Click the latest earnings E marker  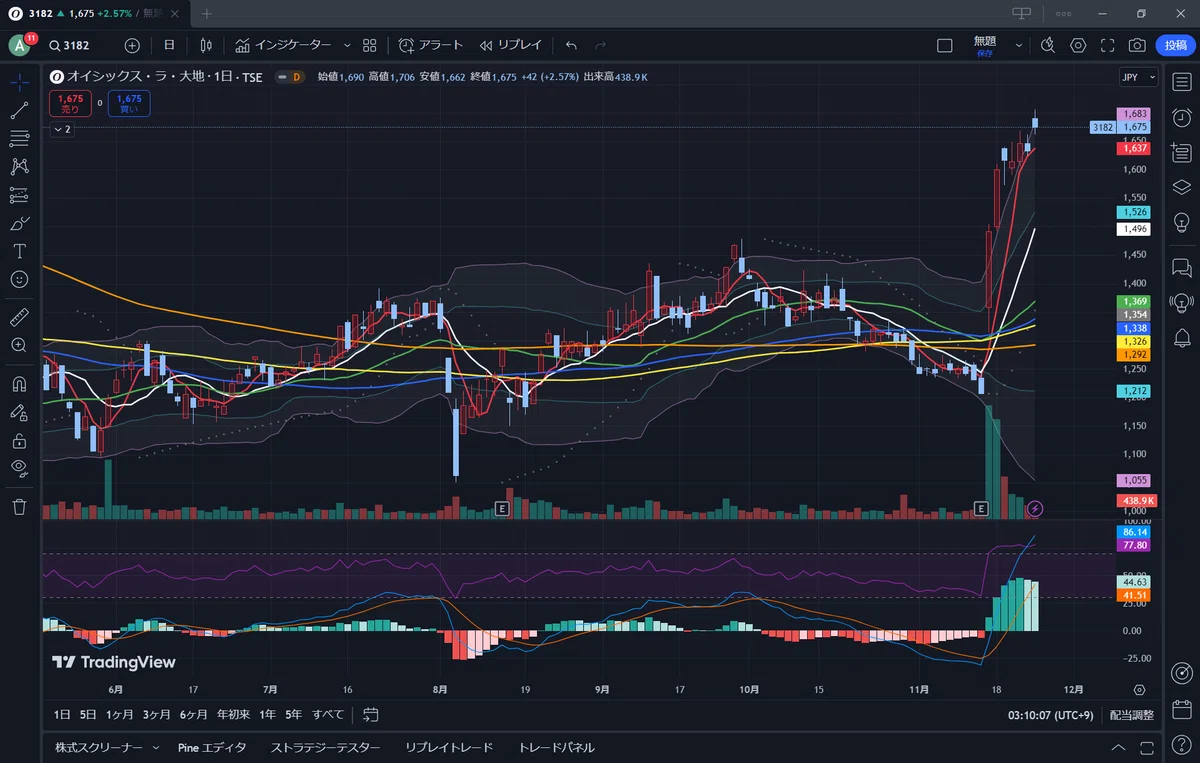[x=981, y=509]
